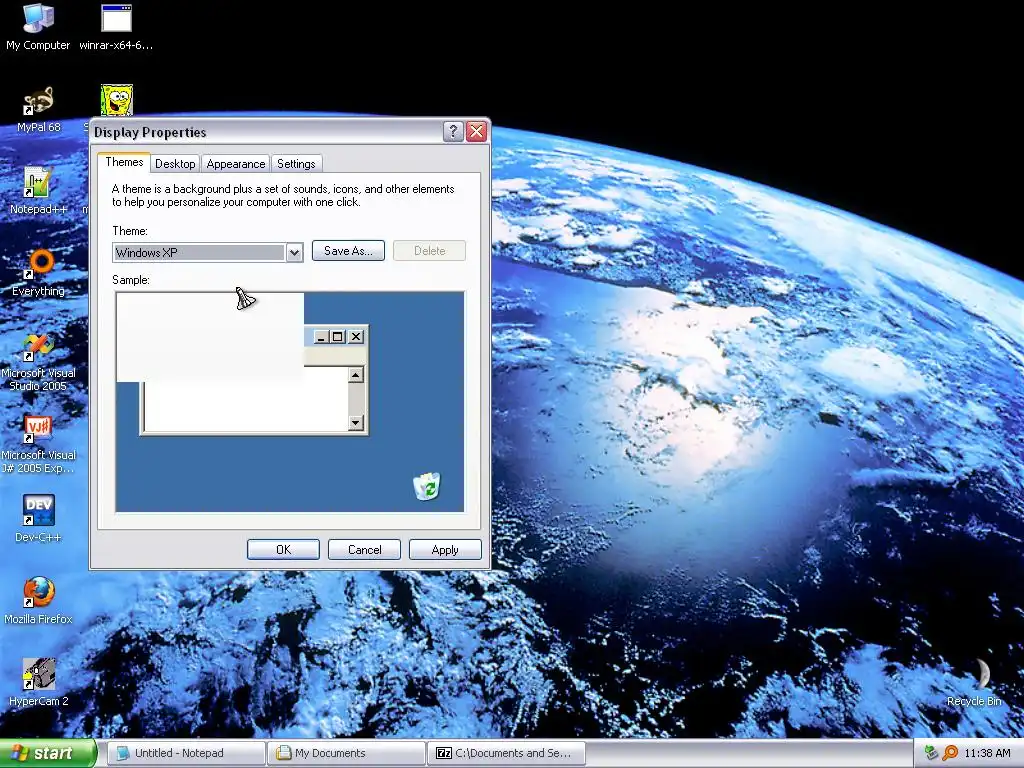Close the Display Properties dialog
This screenshot has width=1024, height=768.
pos(477,132)
